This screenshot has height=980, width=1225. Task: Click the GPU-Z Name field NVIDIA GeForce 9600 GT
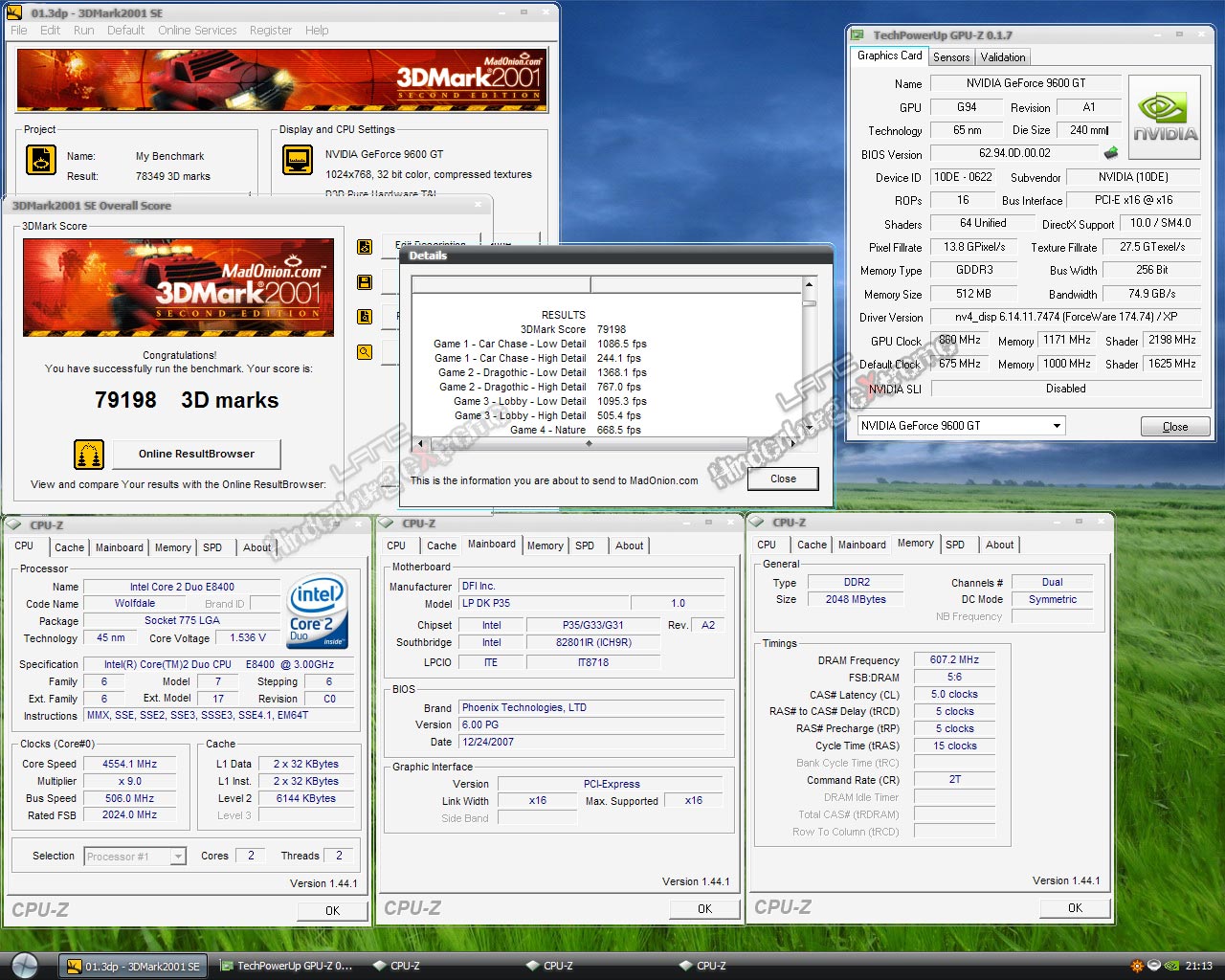1025,83
